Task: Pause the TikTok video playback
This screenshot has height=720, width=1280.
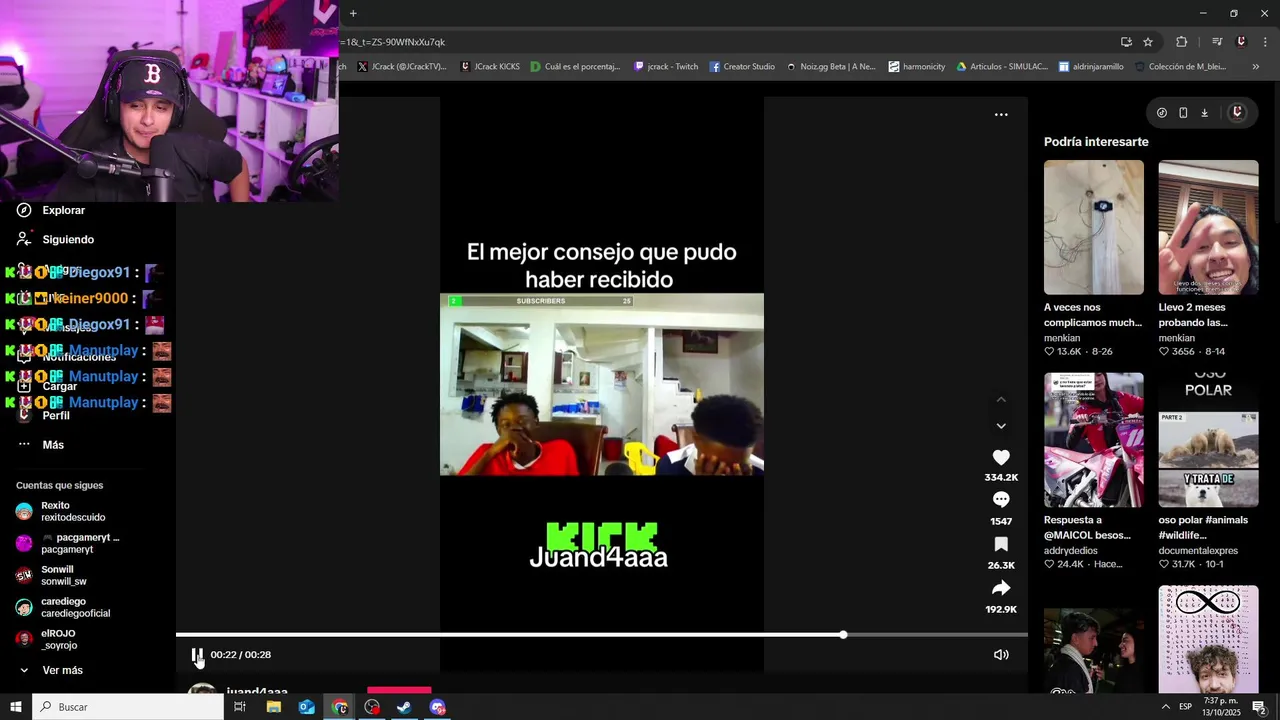Action: (x=197, y=655)
